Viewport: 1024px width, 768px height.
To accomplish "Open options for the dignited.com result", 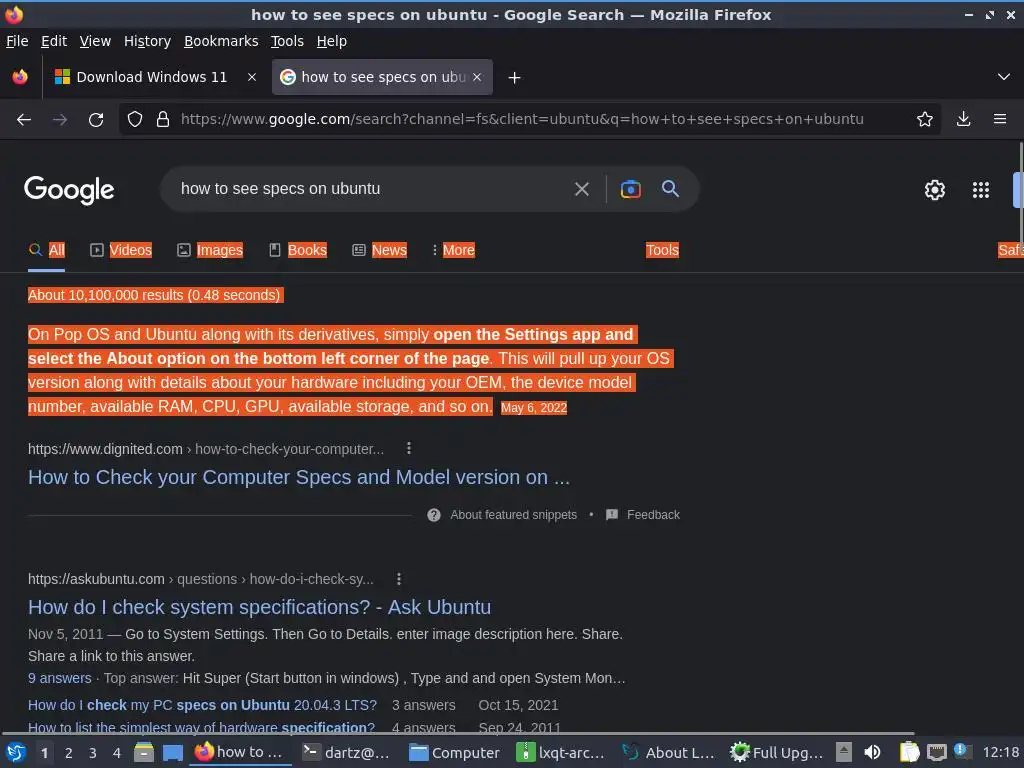I will (x=409, y=449).
